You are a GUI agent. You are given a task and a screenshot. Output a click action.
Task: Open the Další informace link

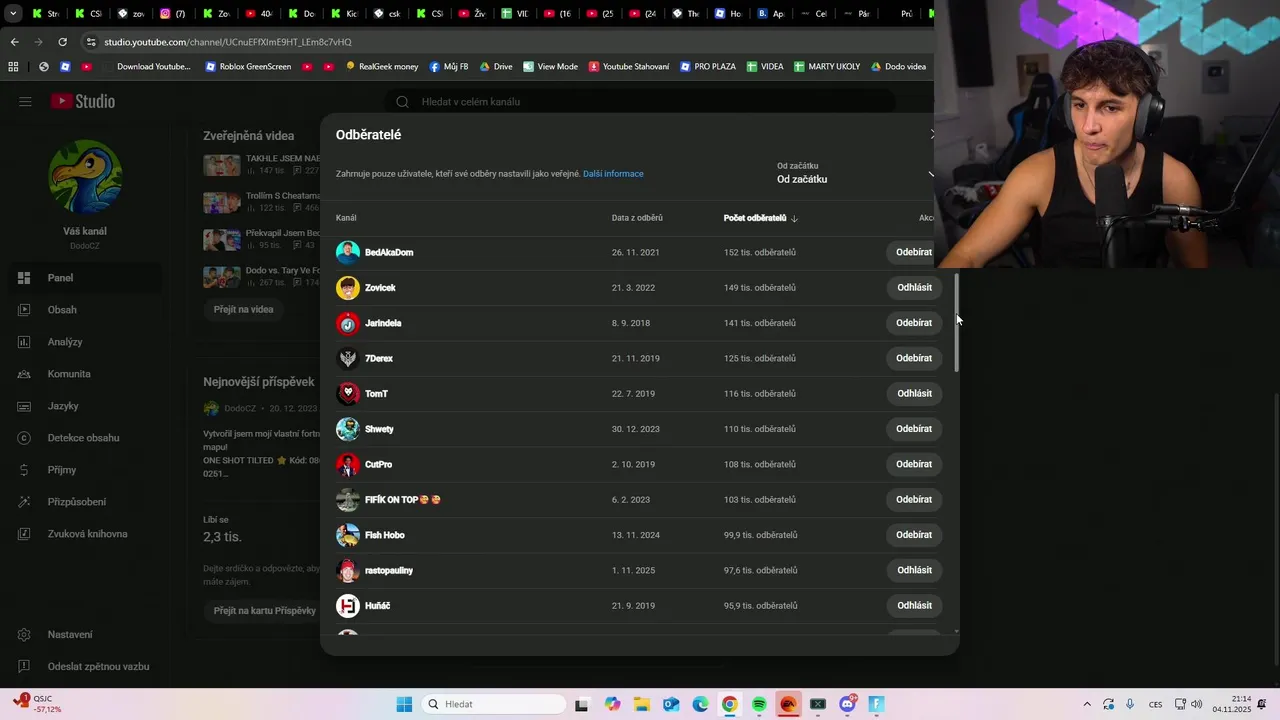(613, 174)
